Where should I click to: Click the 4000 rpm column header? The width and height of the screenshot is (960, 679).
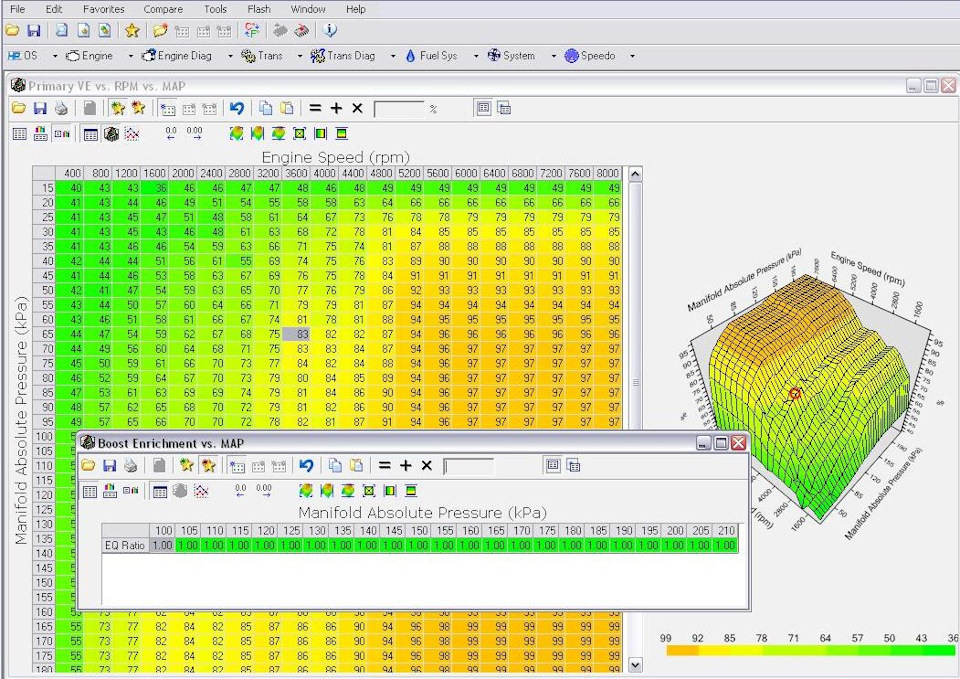tap(324, 173)
